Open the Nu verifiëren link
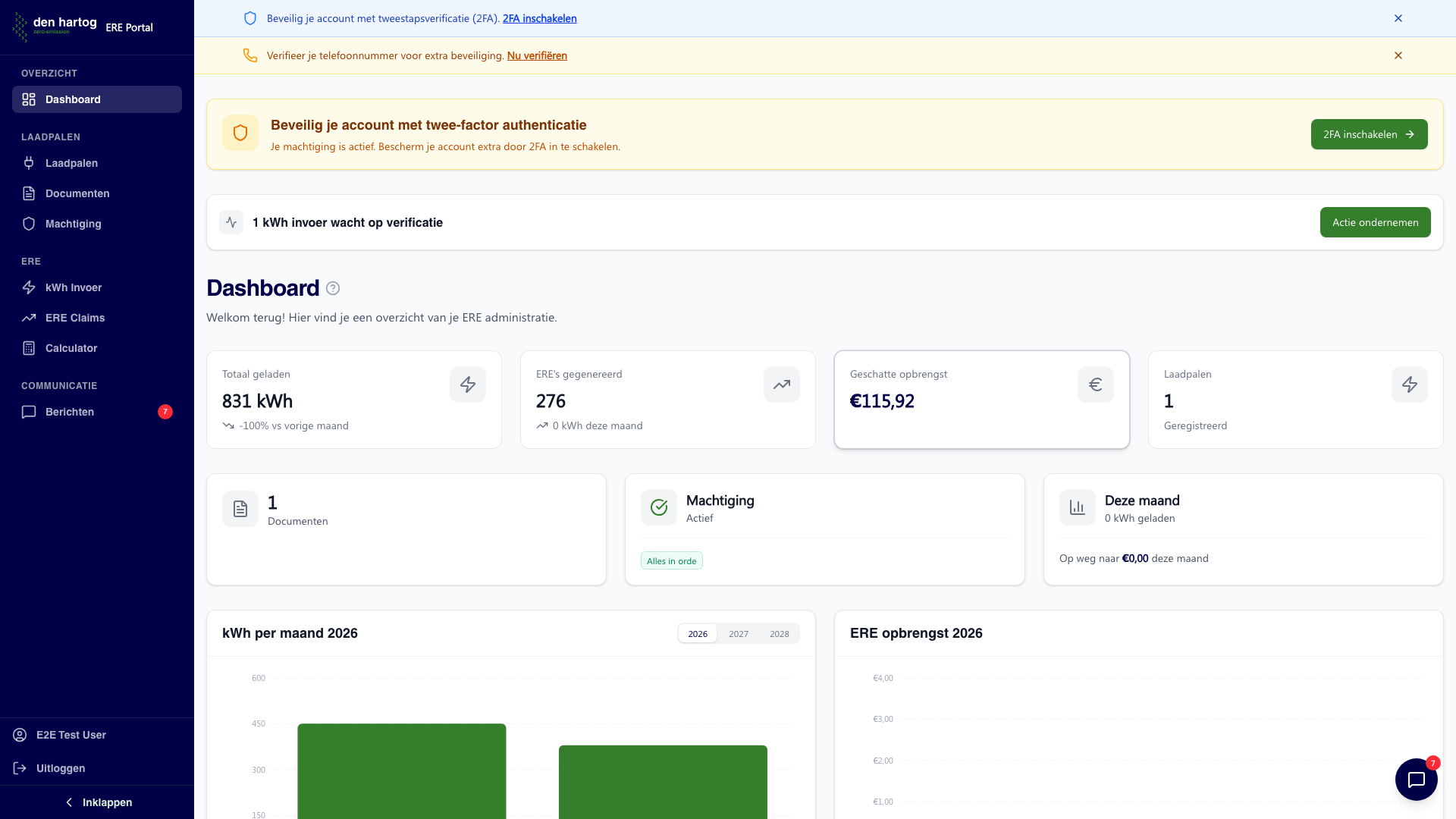Image resolution: width=1456 pixels, height=819 pixels. pyautogui.click(x=537, y=55)
